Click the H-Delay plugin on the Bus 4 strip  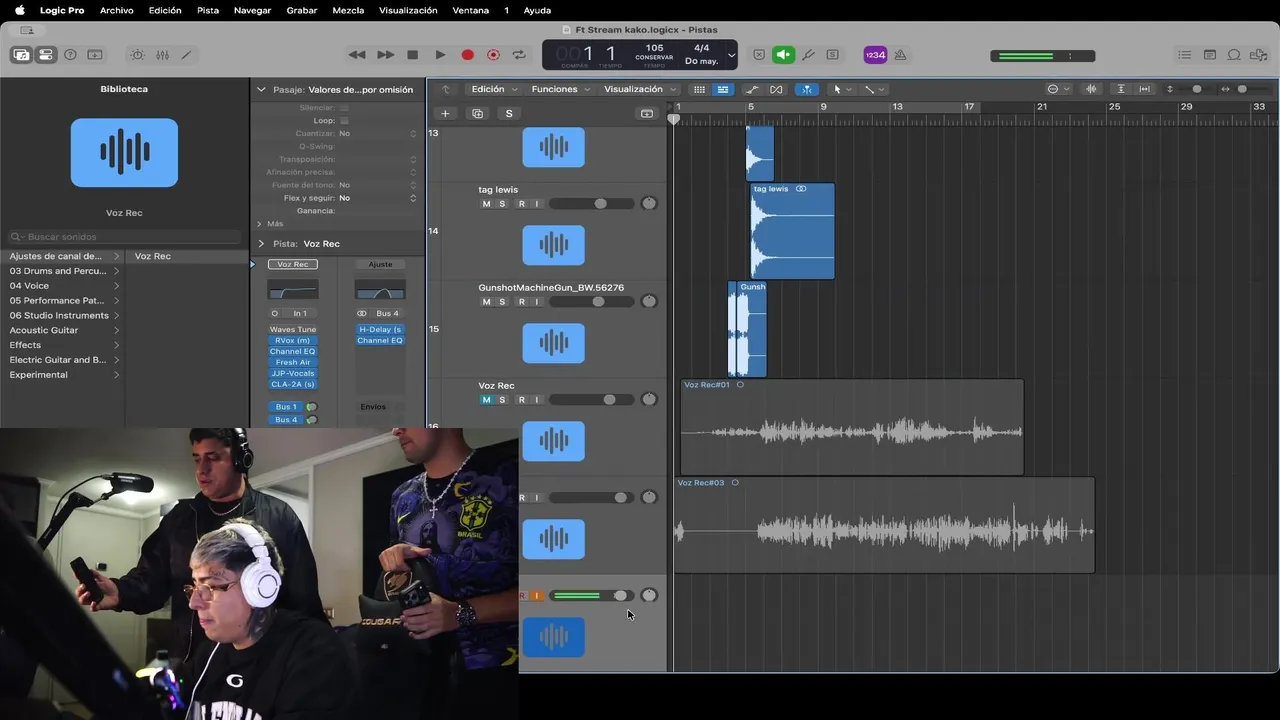(x=380, y=329)
